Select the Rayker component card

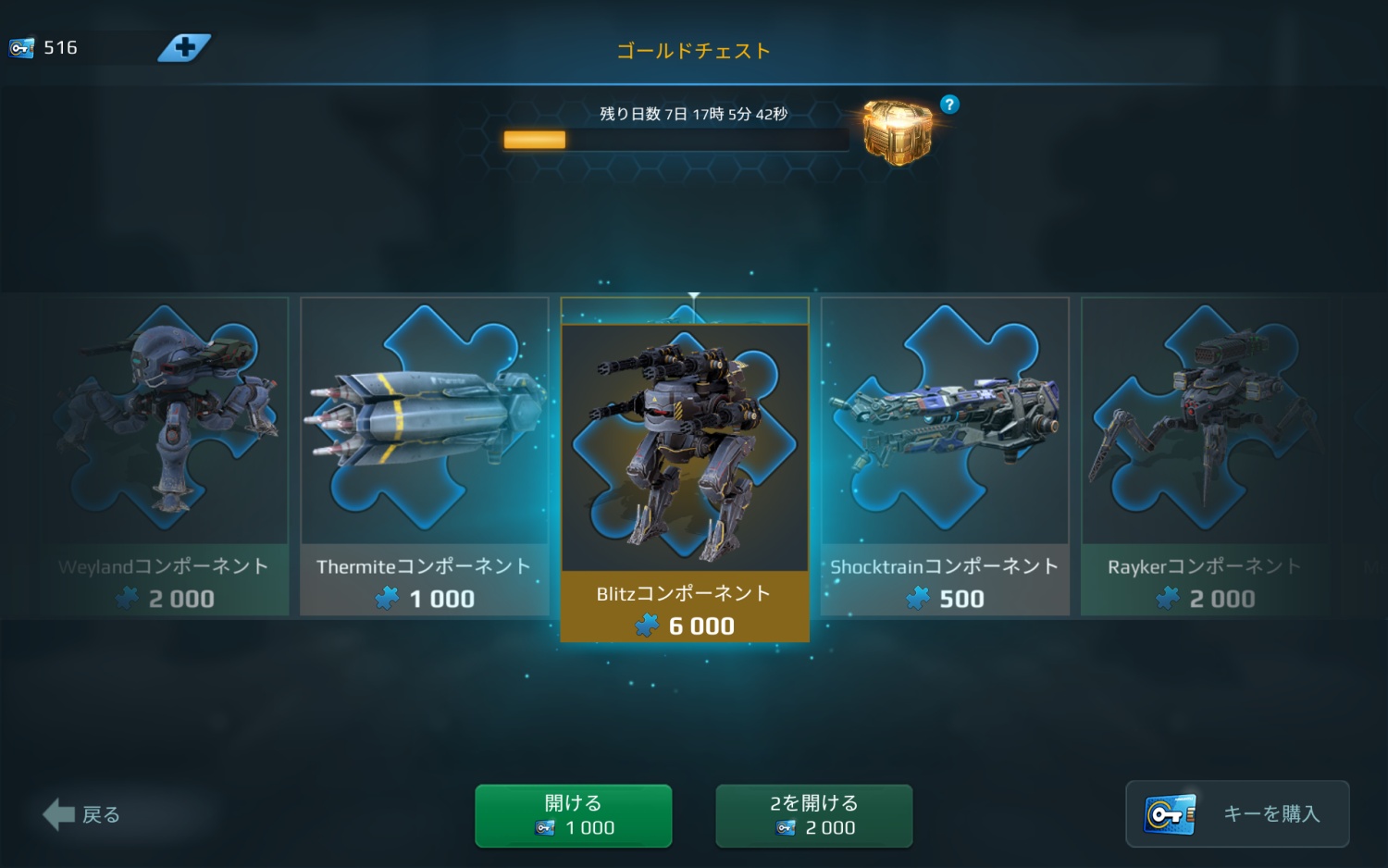tap(1205, 456)
